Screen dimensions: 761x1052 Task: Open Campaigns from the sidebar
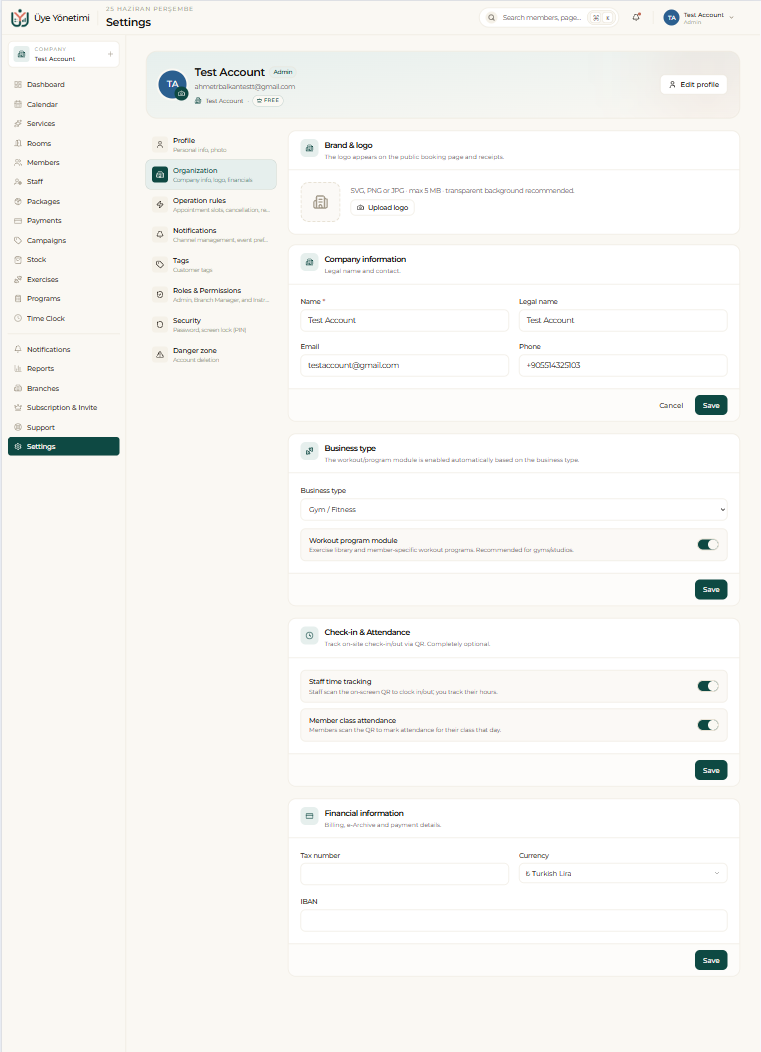click(64, 240)
